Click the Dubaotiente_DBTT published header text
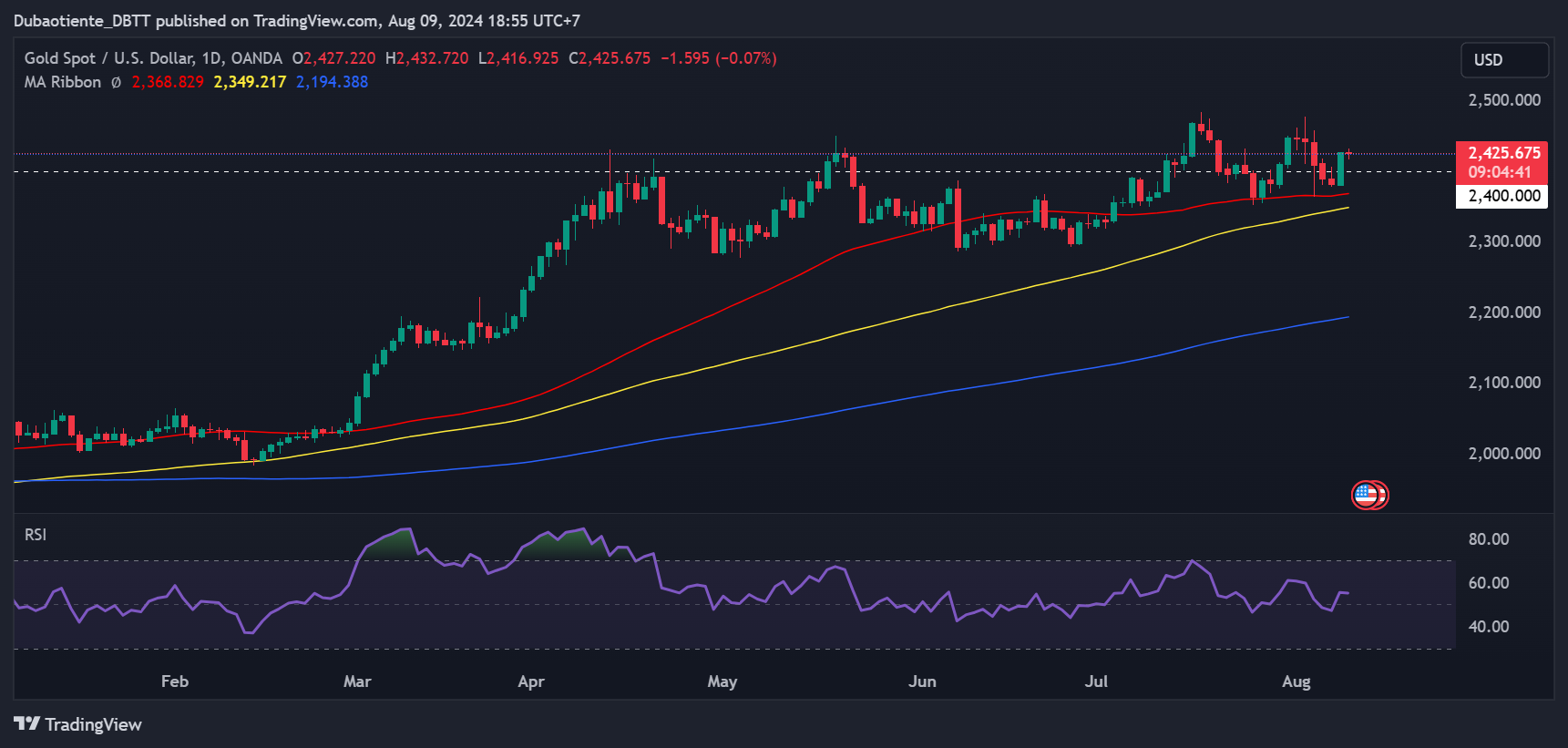1568x748 pixels. [x=297, y=21]
